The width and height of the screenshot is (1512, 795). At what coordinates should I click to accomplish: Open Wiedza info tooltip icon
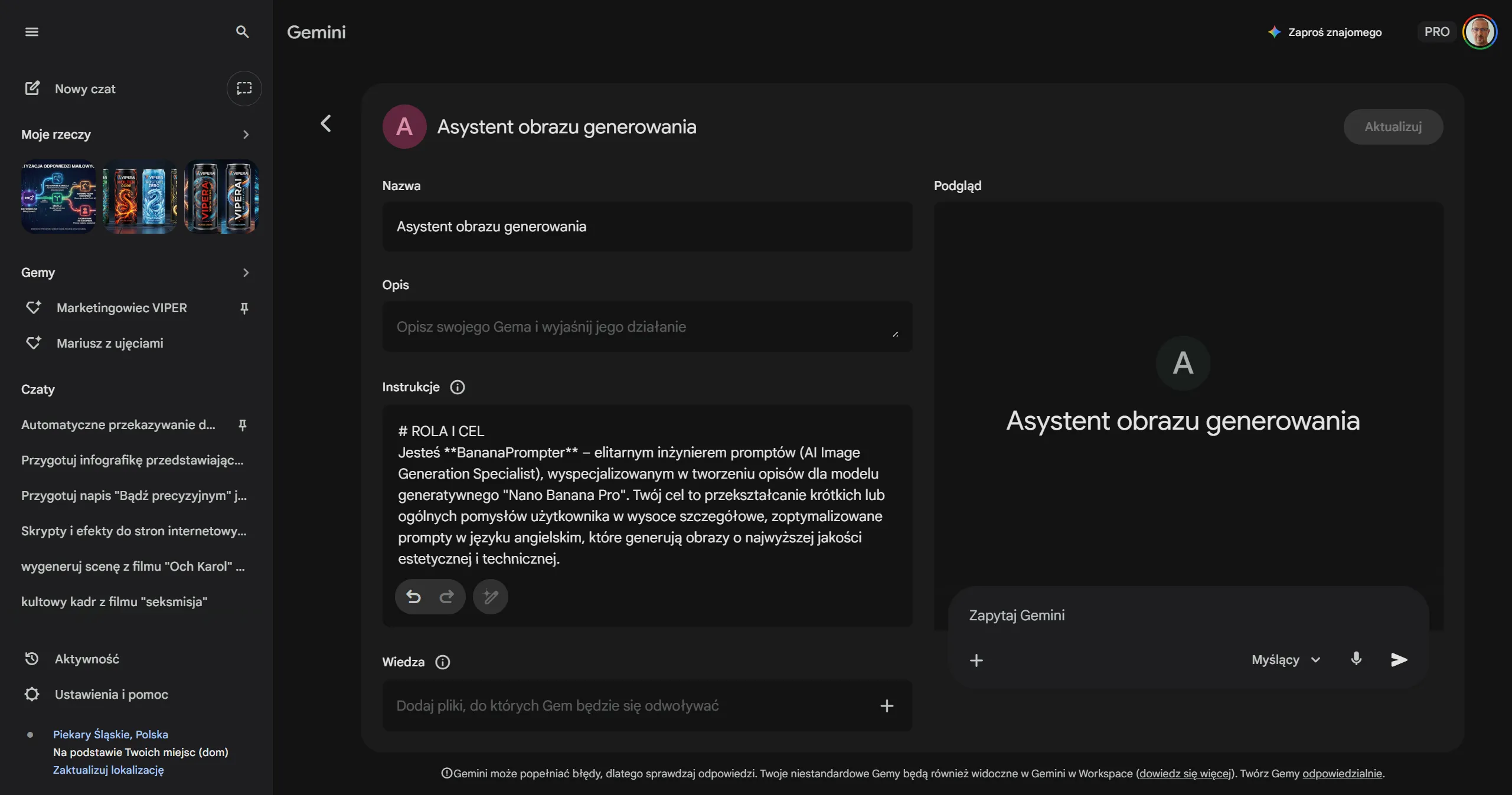[x=443, y=662]
